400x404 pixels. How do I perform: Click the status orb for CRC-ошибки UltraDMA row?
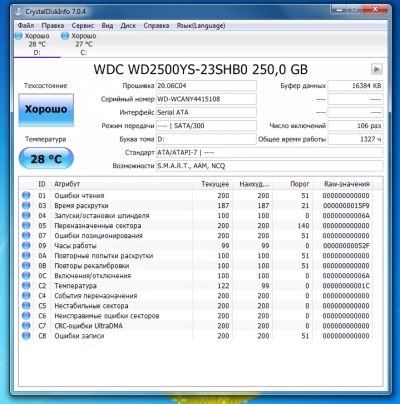(26, 325)
